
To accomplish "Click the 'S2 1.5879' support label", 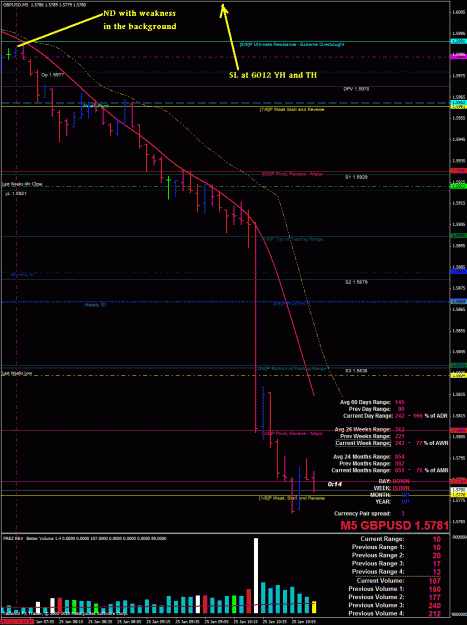I will click(x=356, y=282).
